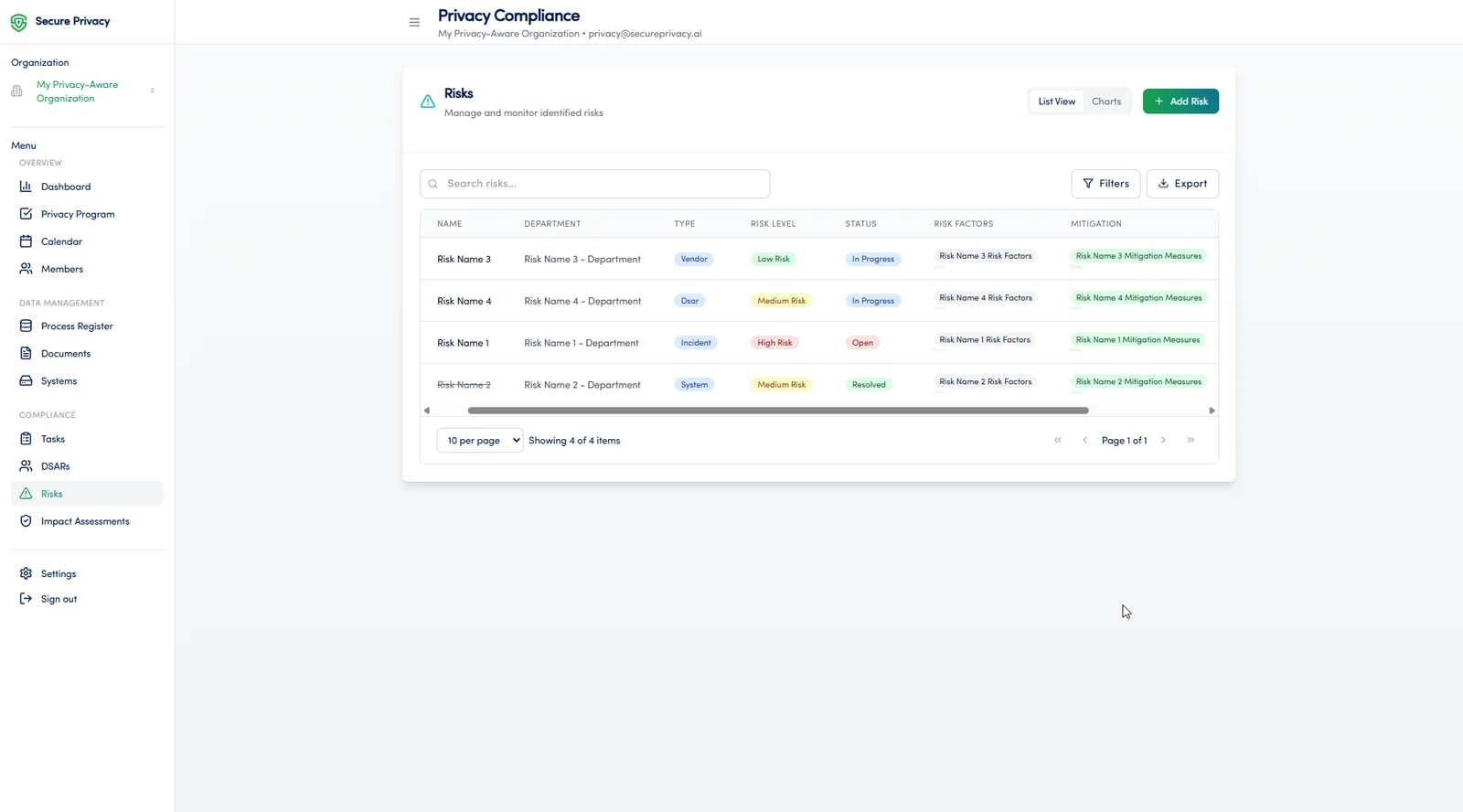Click the Risks warning triangle sidebar icon
The height and width of the screenshot is (812, 1463).
26,494
